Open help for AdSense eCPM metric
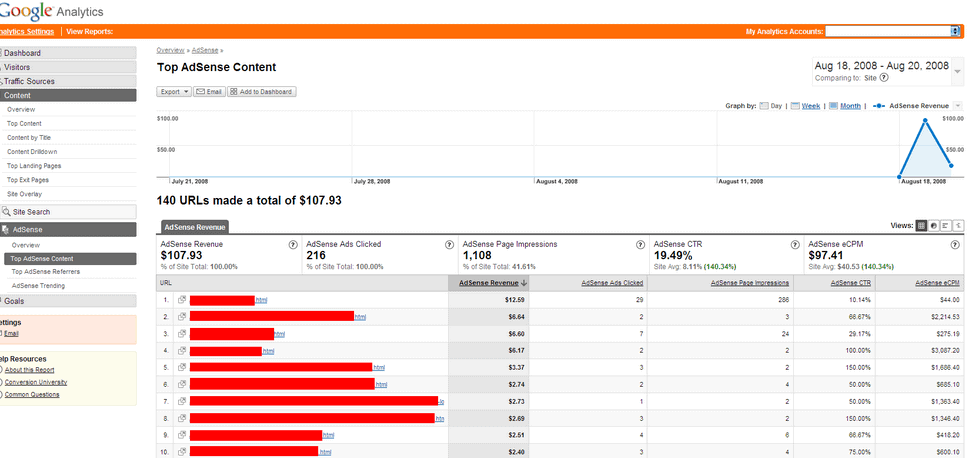This screenshot has height=458, width=968. [955, 244]
